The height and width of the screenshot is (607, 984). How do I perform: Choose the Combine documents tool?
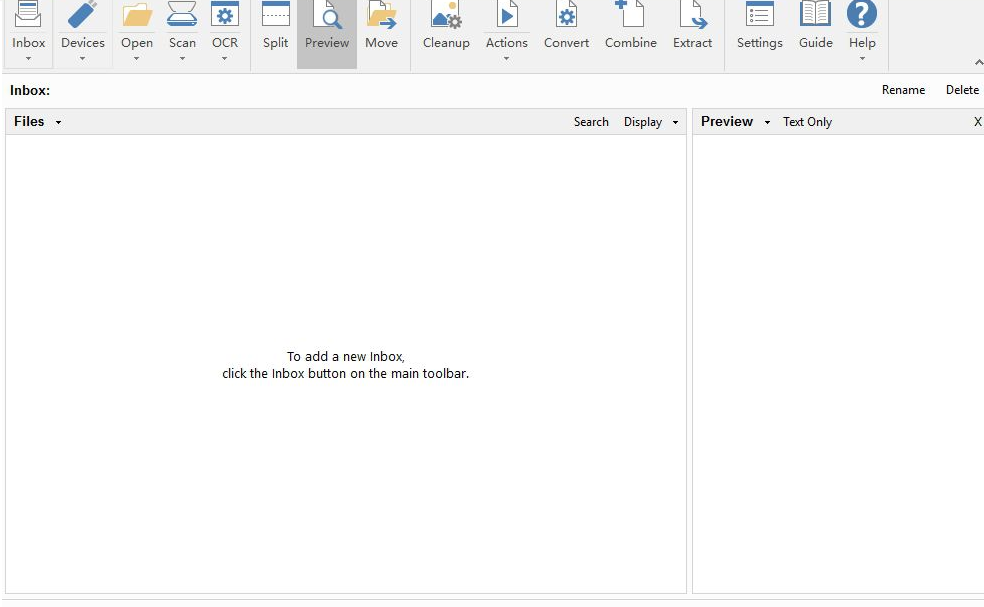630,18
